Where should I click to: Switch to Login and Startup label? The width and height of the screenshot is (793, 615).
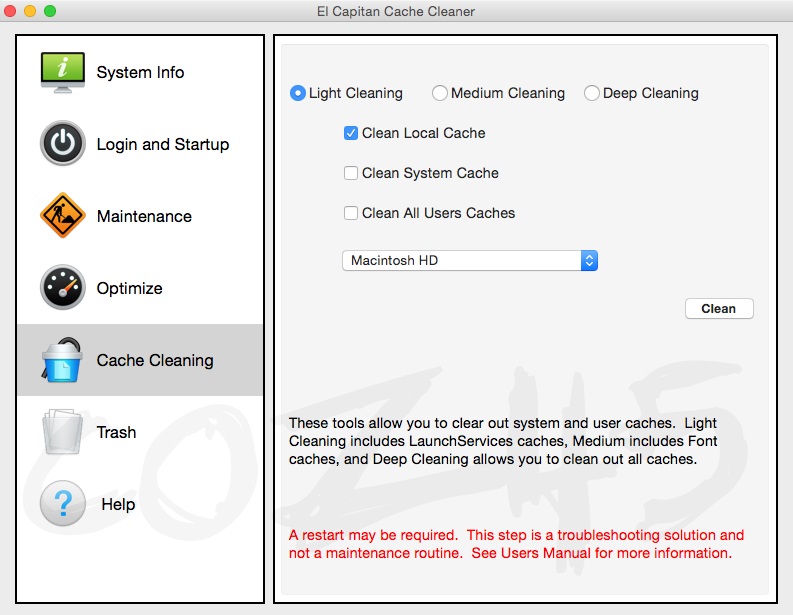pos(163,144)
